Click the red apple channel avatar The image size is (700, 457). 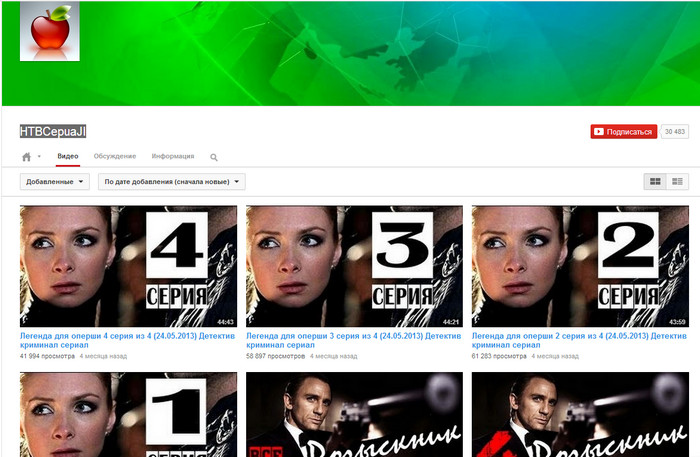click(x=50, y=31)
